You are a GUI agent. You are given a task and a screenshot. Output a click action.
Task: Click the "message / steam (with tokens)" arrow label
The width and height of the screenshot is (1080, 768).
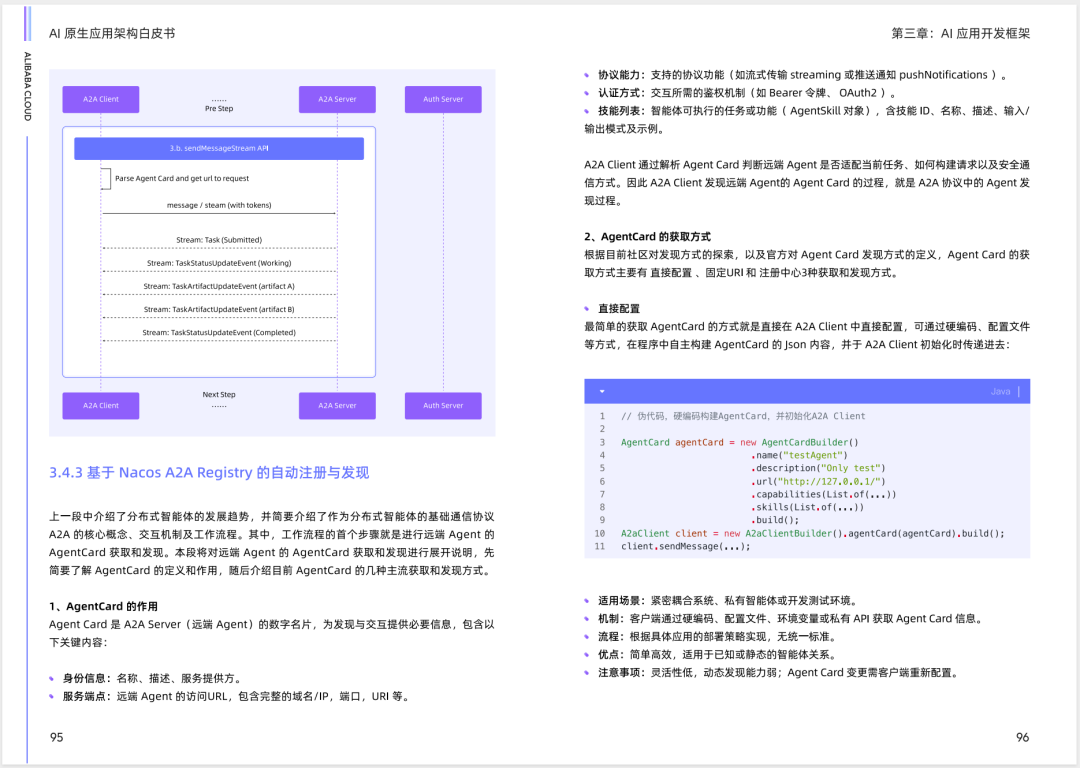pos(219,205)
